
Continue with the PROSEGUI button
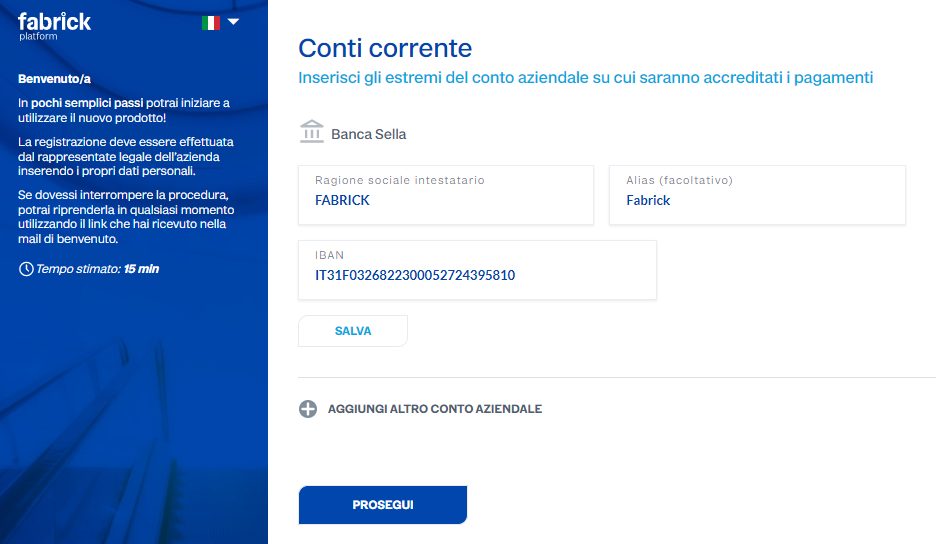383,505
